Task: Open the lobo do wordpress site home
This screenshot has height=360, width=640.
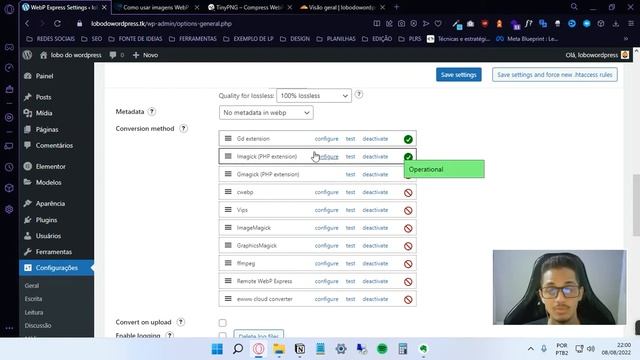Action: [x=71, y=55]
